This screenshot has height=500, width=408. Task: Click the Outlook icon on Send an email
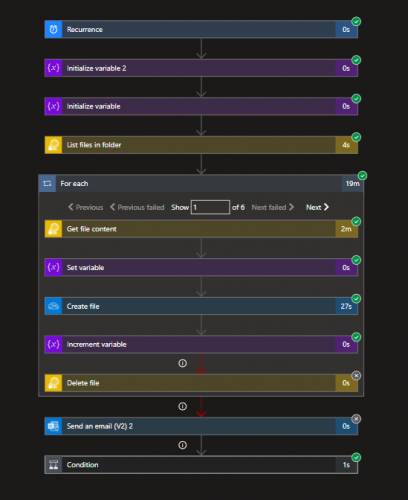[53, 426]
